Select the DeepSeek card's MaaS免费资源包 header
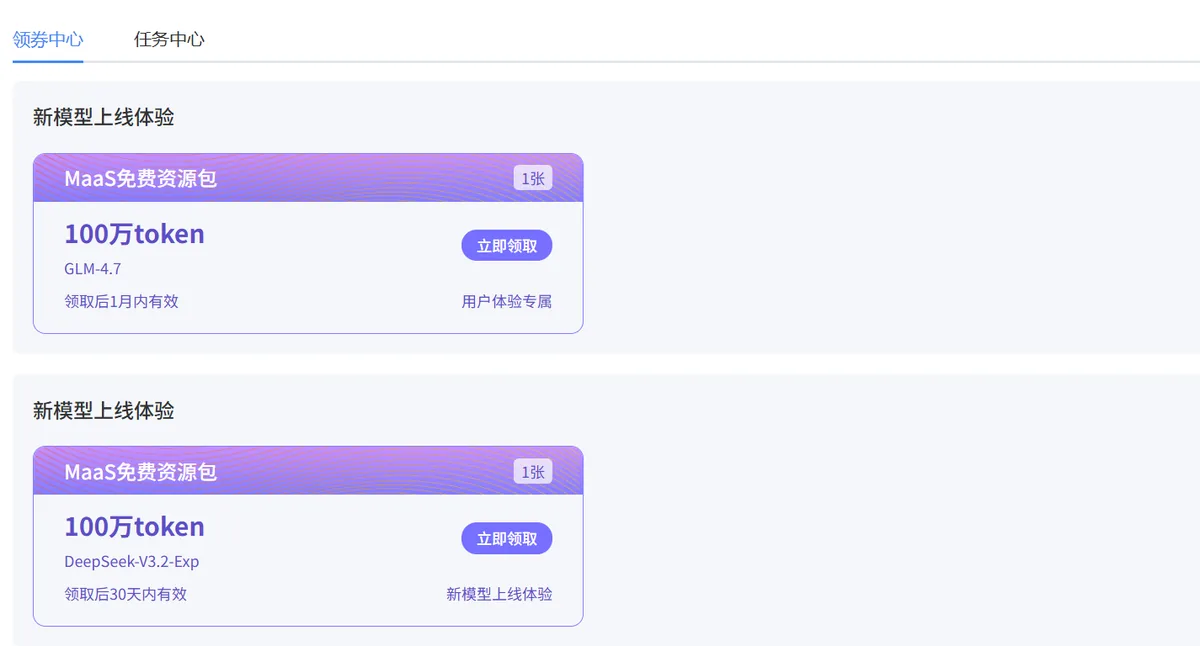 (x=141, y=472)
